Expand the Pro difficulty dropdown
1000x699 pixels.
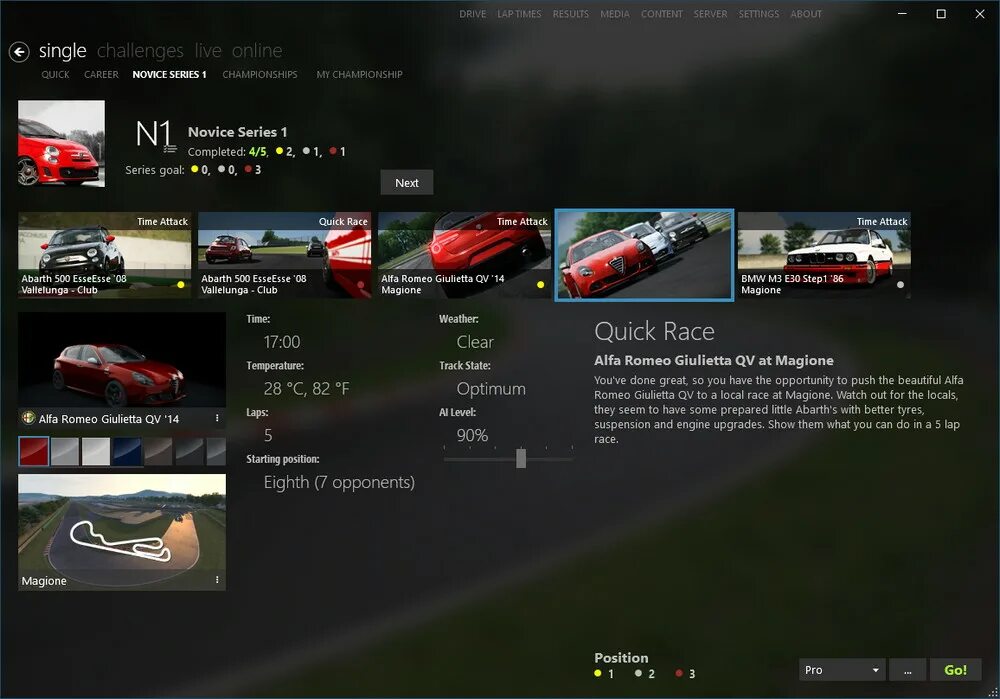[x=842, y=670]
